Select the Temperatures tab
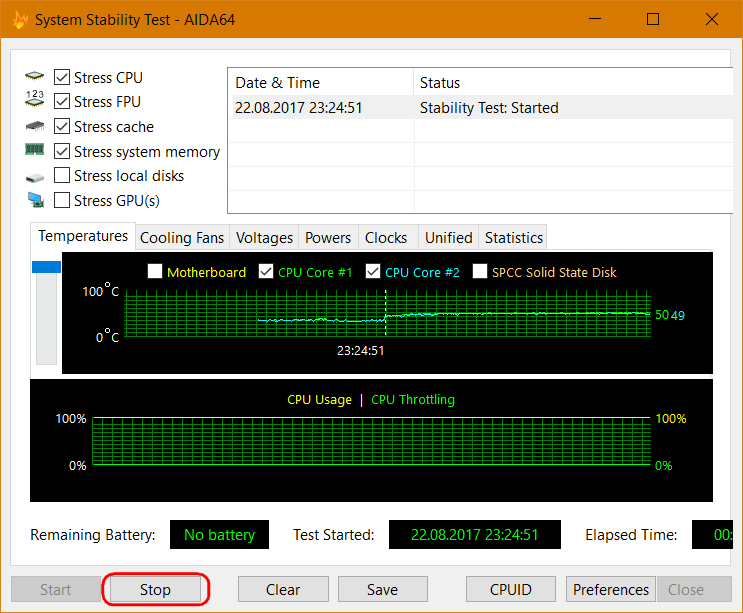The image size is (743, 613). pyautogui.click(x=83, y=236)
